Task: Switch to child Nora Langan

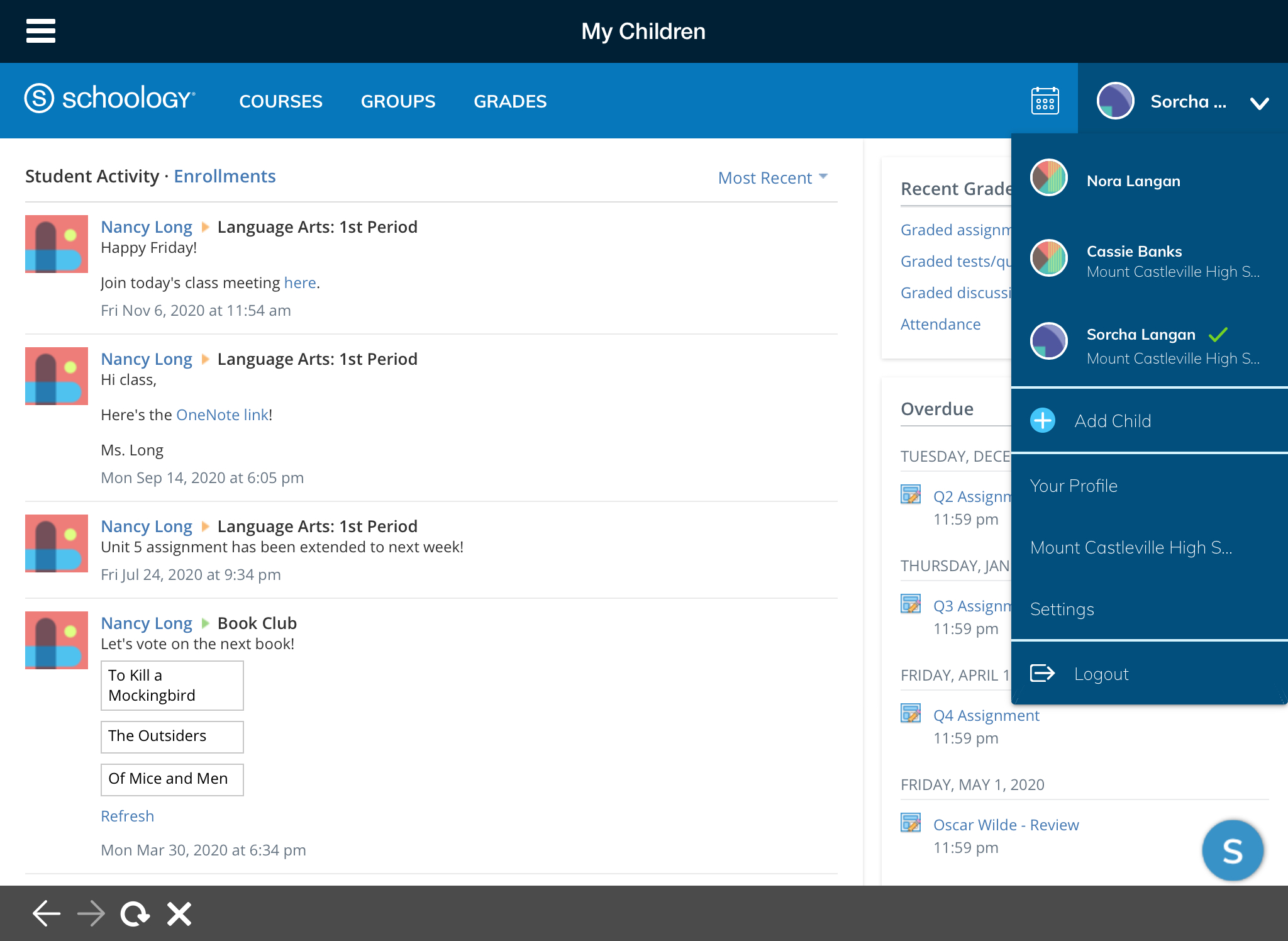Action: click(x=1133, y=181)
